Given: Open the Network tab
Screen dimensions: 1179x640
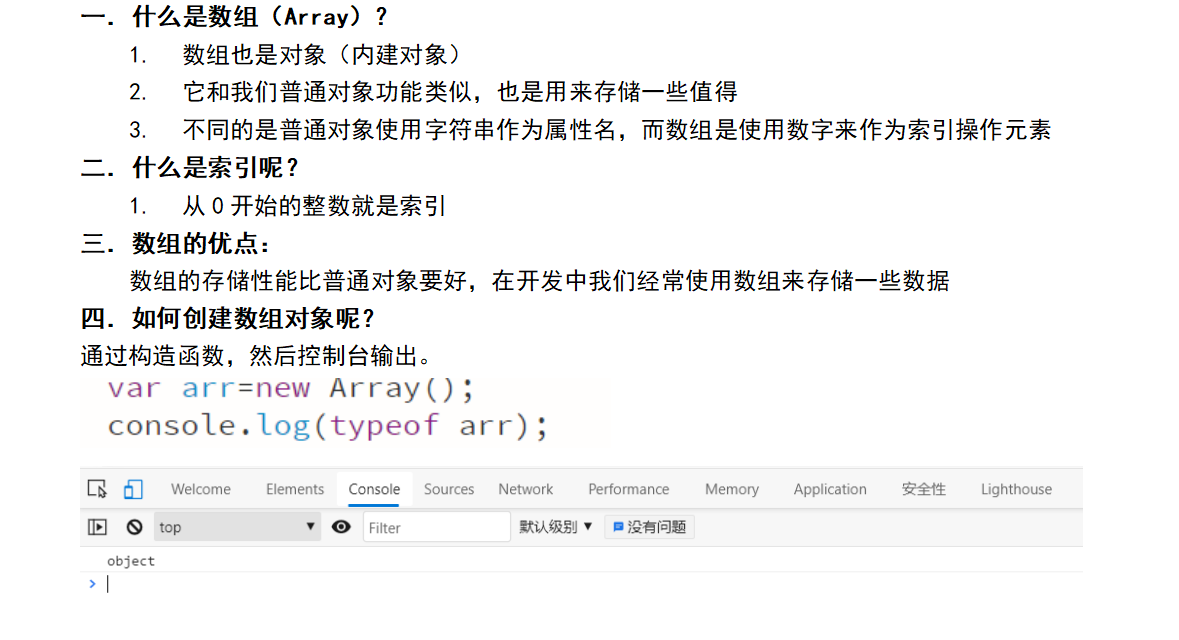Looking at the screenshot, I should pos(525,489).
